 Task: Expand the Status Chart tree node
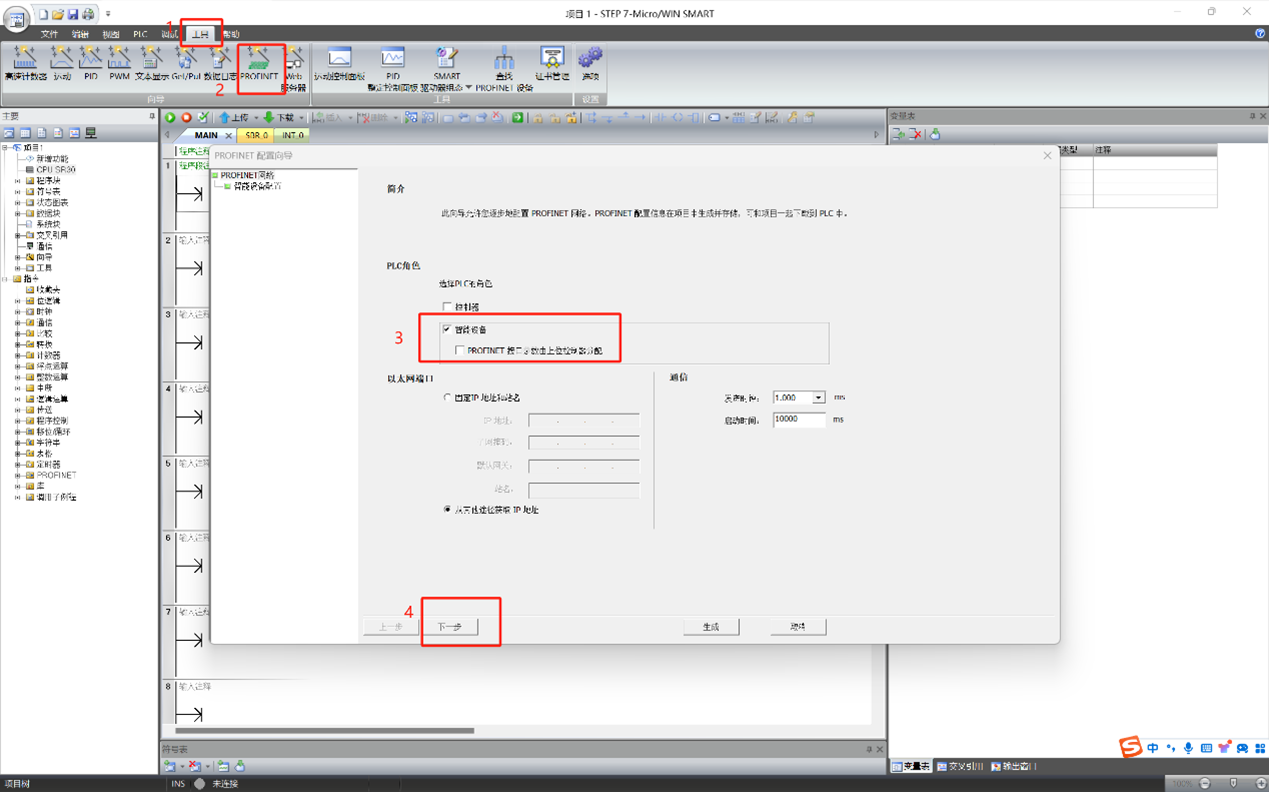pyautogui.click(x=17, y=203)
